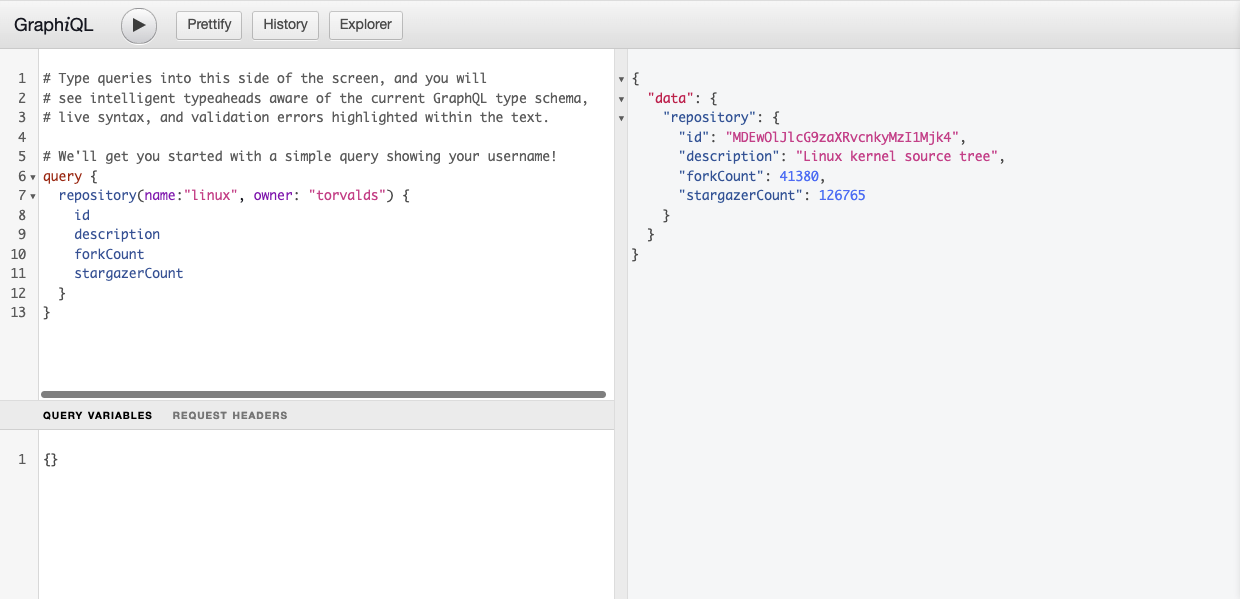
Task: Collapse the repository block fold arrow on line 7
Action: coord(33,196)
